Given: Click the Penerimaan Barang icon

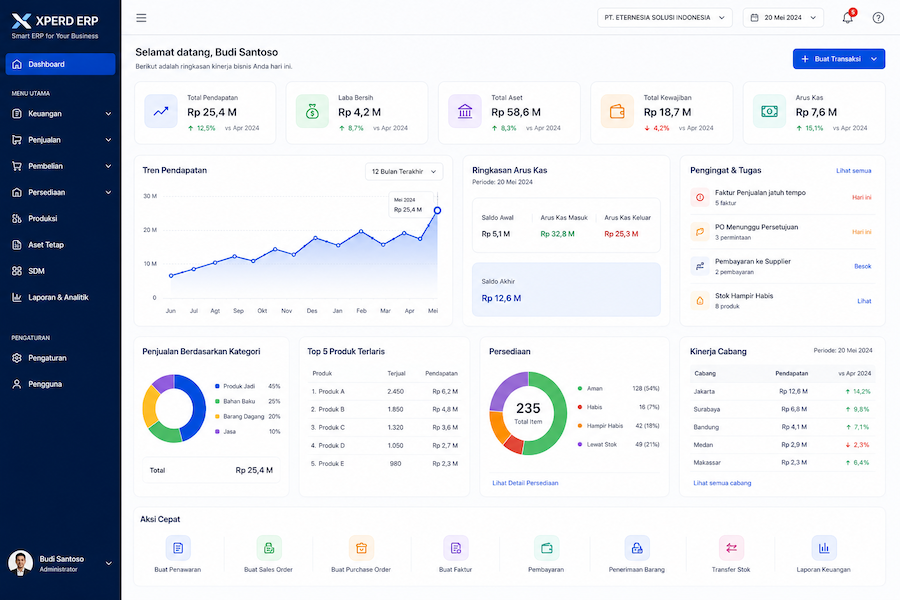Looking at the screenshot, I should pyautogui.click(x=637, y=548).
